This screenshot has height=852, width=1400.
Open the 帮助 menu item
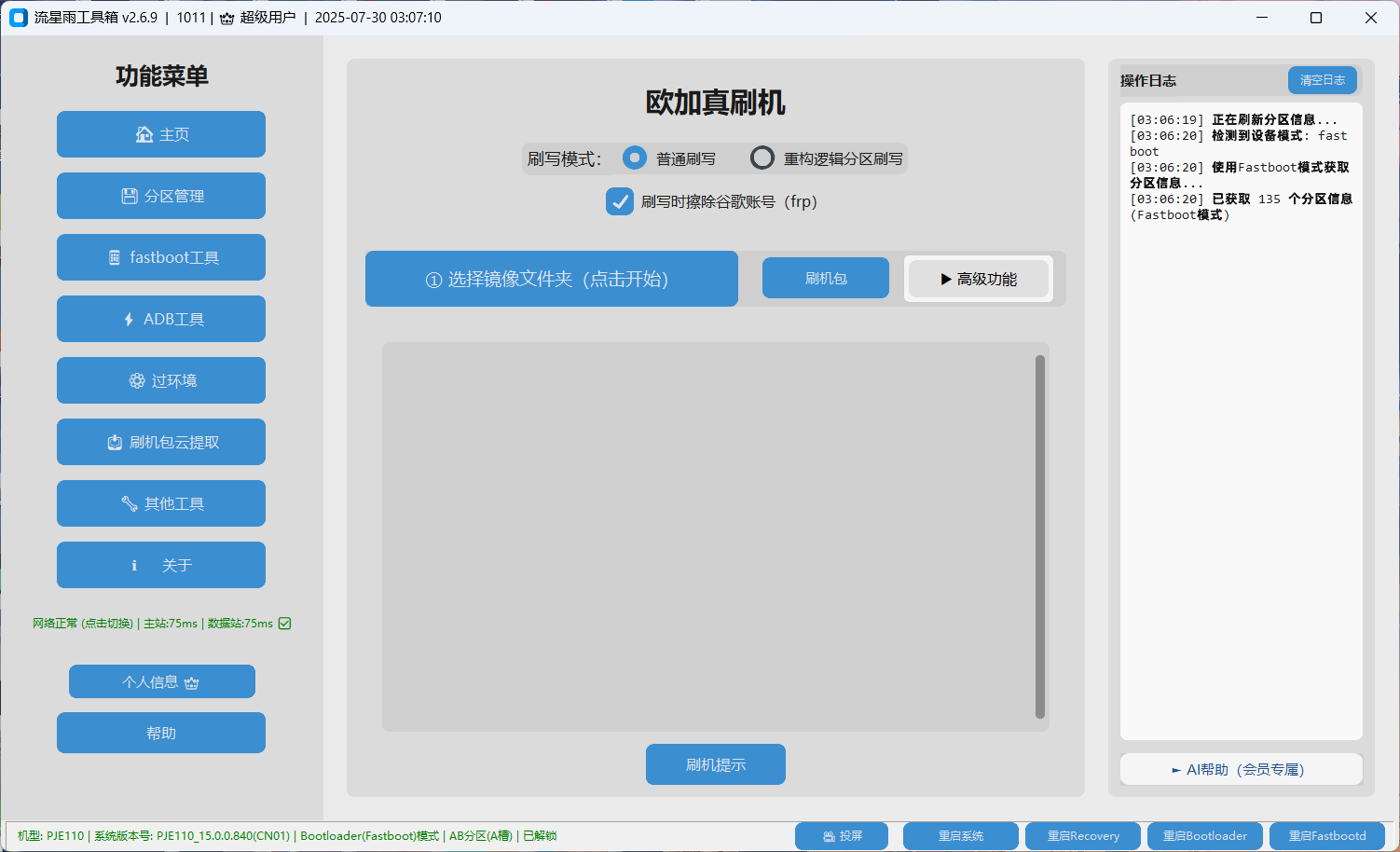161,733
